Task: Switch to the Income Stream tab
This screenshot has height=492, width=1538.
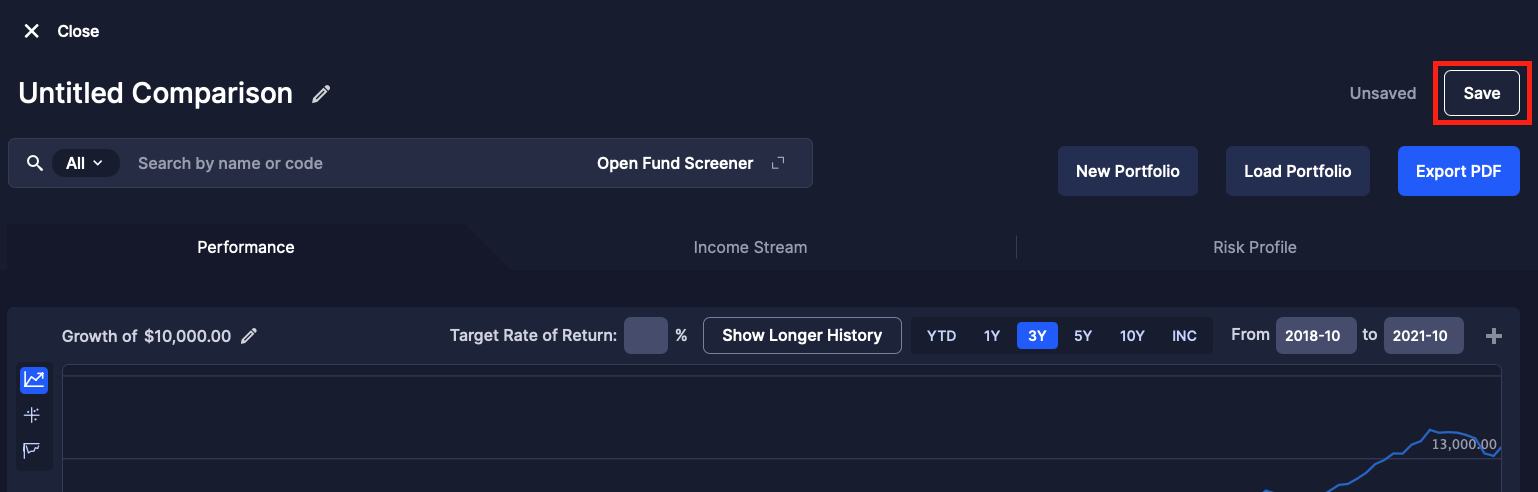Action: 750,247
